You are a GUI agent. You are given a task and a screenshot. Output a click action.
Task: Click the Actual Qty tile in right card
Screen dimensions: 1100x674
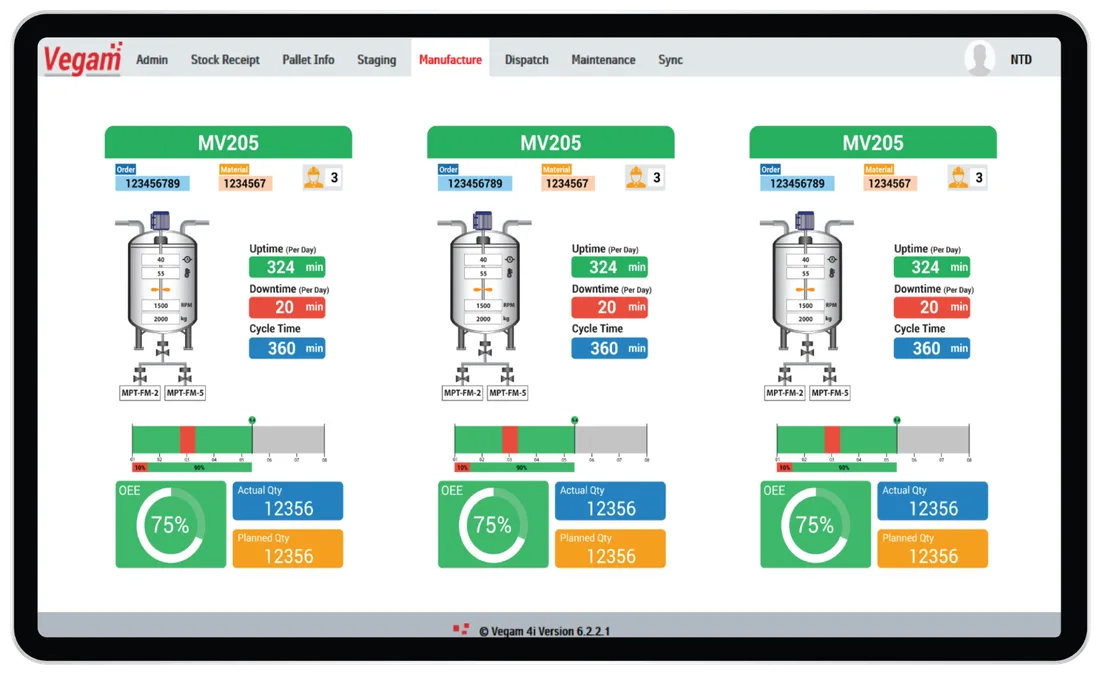pos(932,501)
